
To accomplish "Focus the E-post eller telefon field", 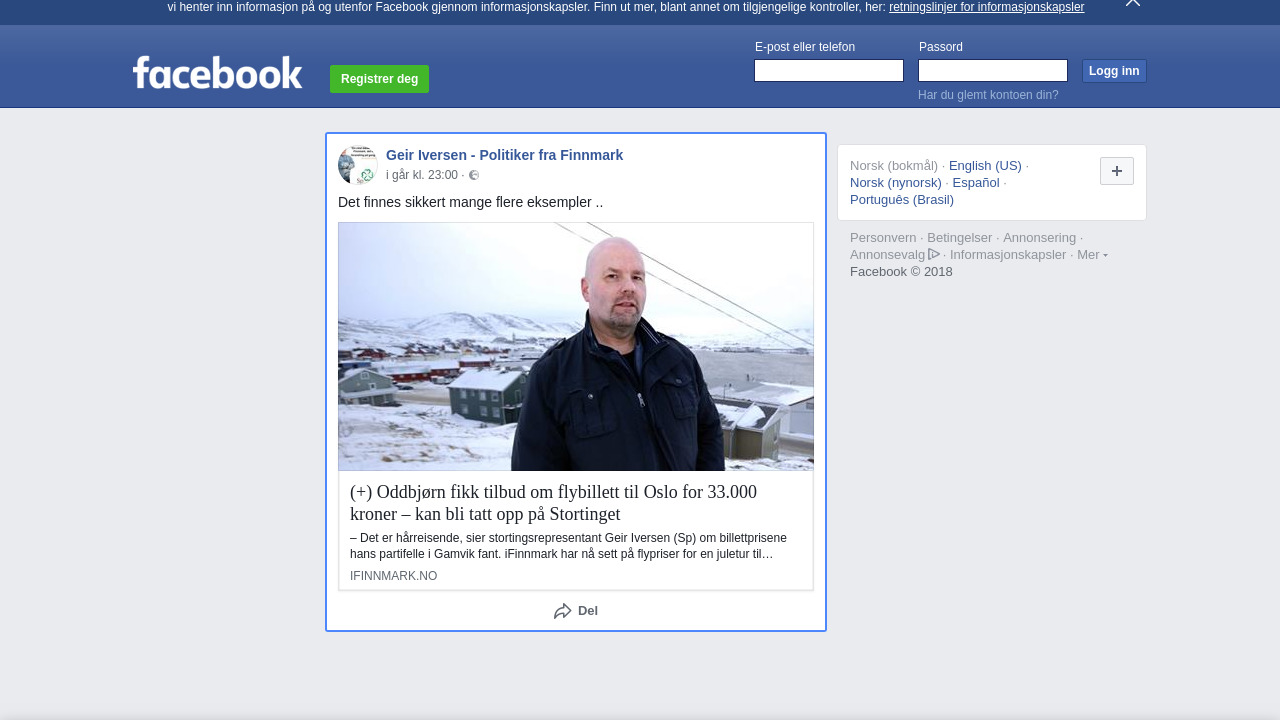I will point(829,70).
